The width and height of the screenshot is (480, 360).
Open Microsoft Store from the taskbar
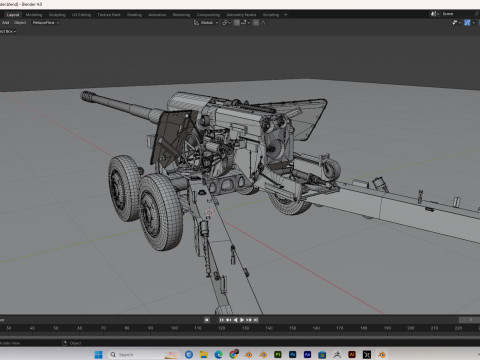point(322,355)
